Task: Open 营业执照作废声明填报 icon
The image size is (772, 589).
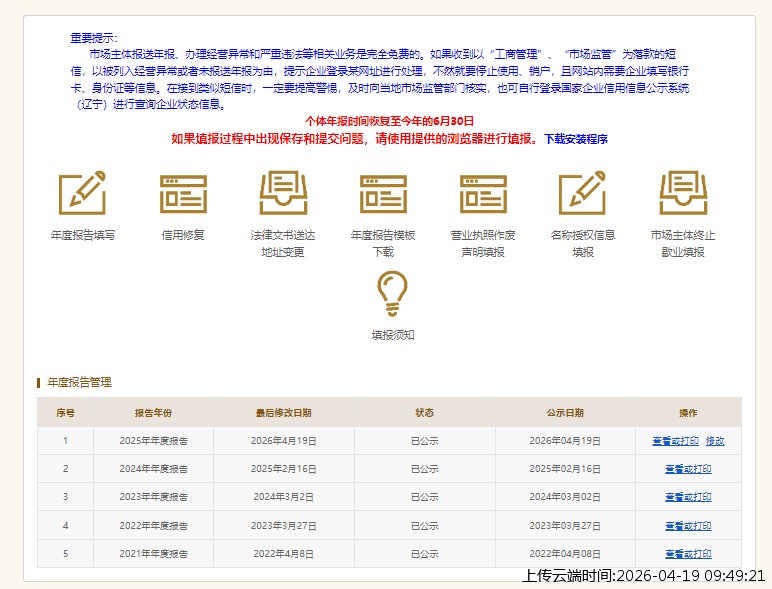Action: coord(483,194)
